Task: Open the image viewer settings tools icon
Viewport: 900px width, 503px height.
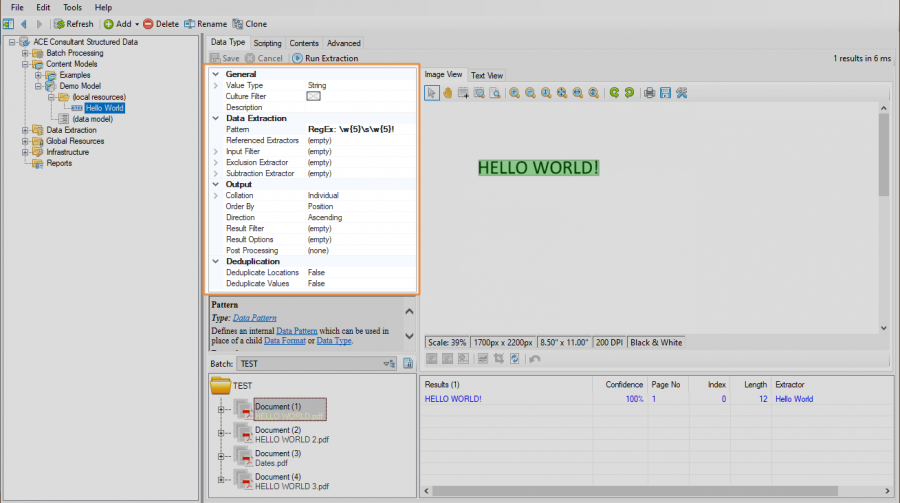Action: [x=682, y=93]
